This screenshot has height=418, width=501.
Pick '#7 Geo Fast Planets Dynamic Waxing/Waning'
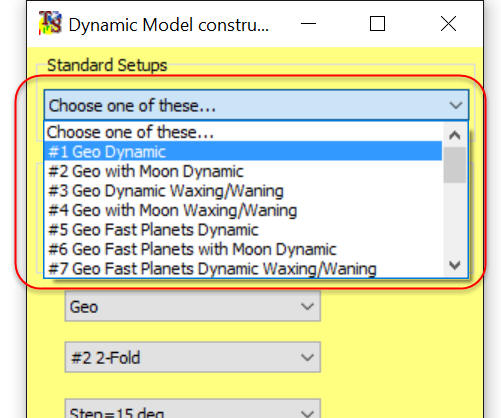(x=243, y=269)
